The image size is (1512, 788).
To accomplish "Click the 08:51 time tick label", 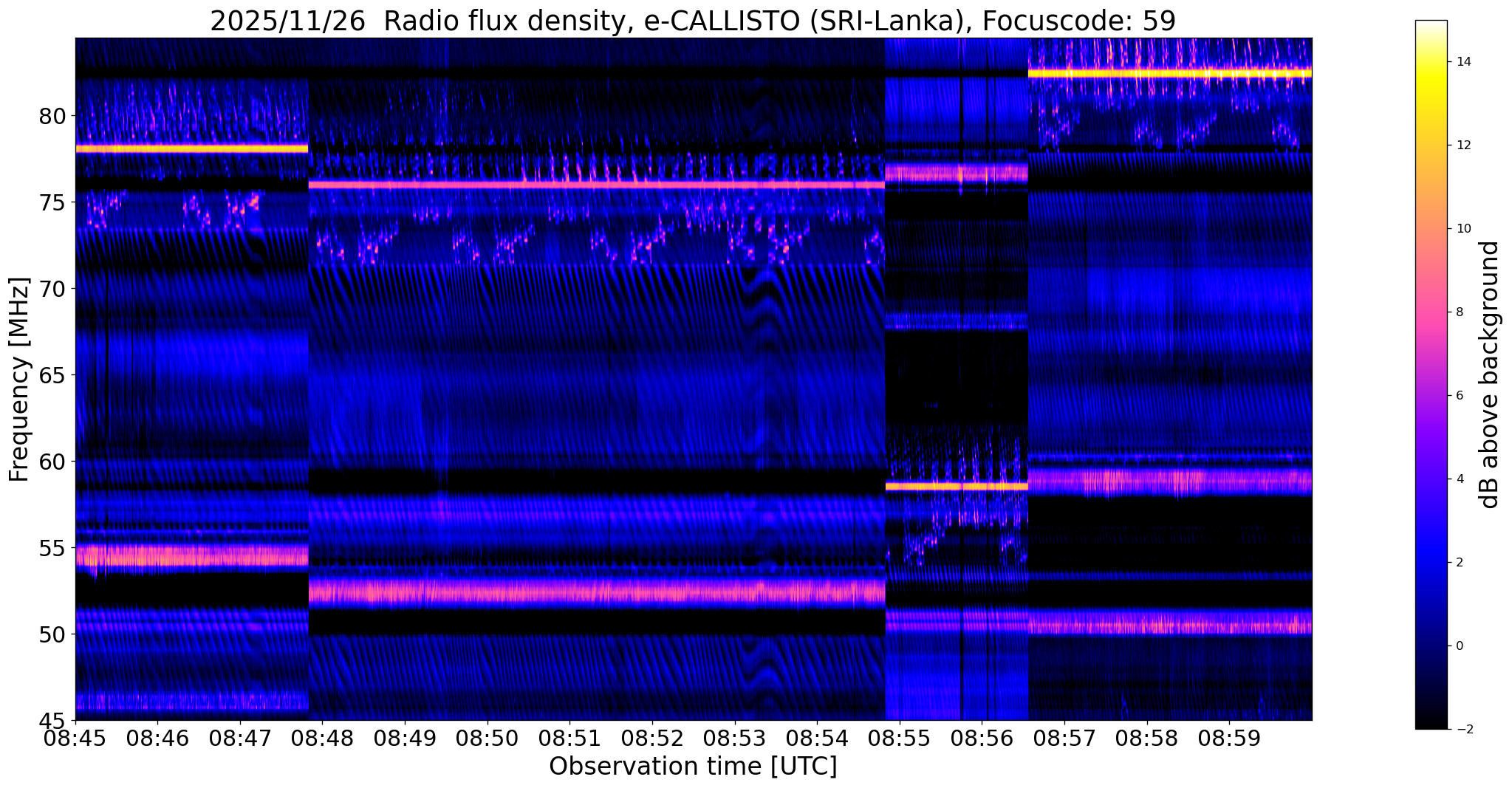I will coord(569,738).
